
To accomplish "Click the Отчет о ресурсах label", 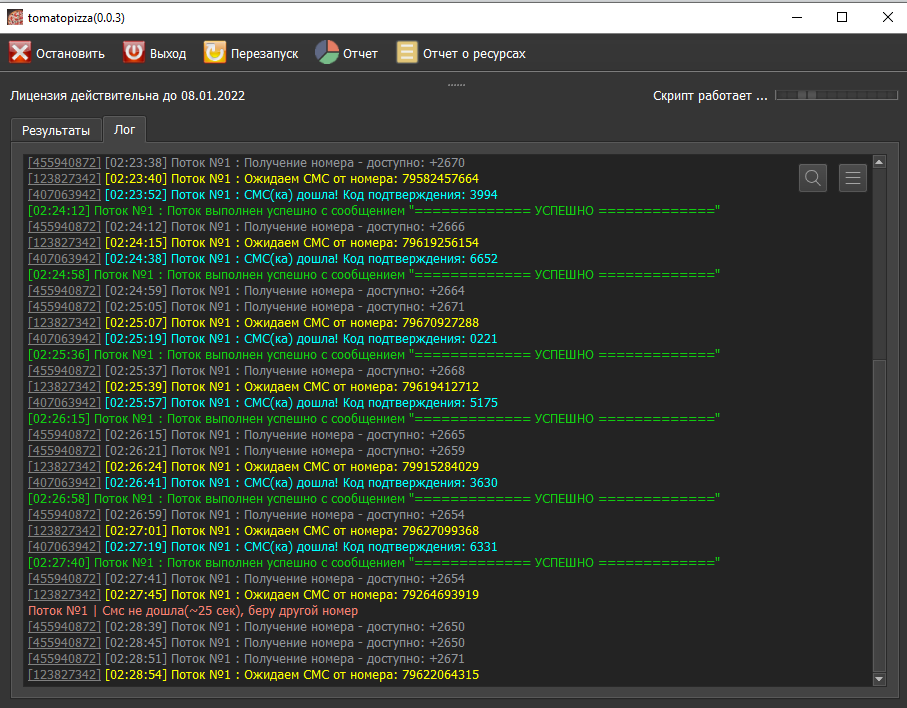I will [474, 54].
